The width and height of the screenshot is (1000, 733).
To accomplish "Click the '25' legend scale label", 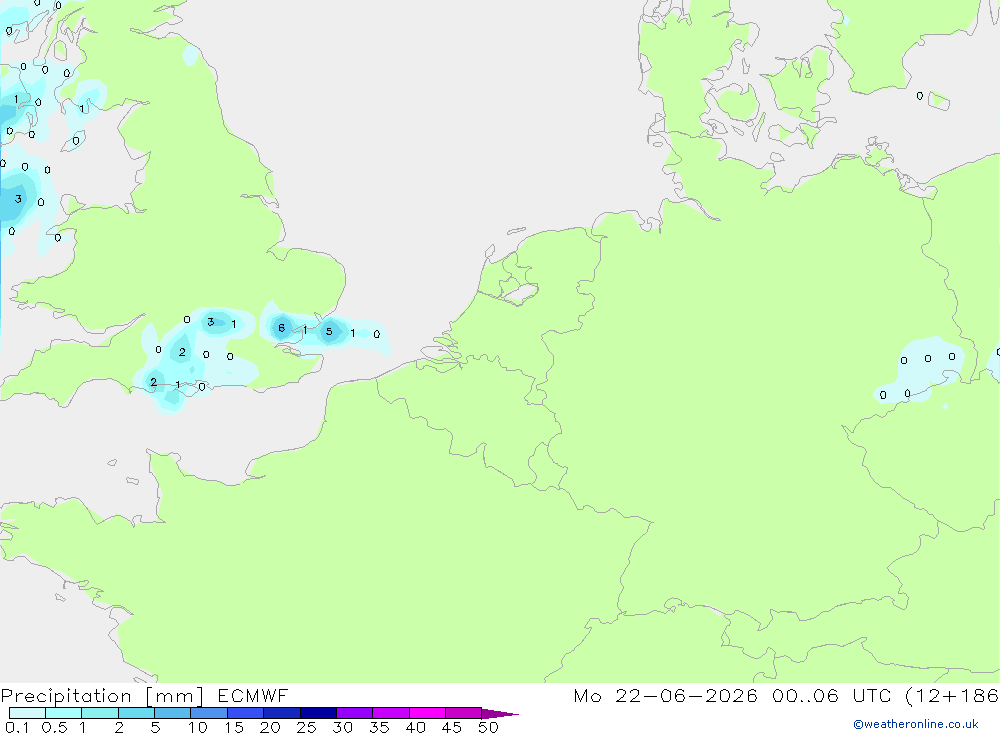I will click(306, 727).
